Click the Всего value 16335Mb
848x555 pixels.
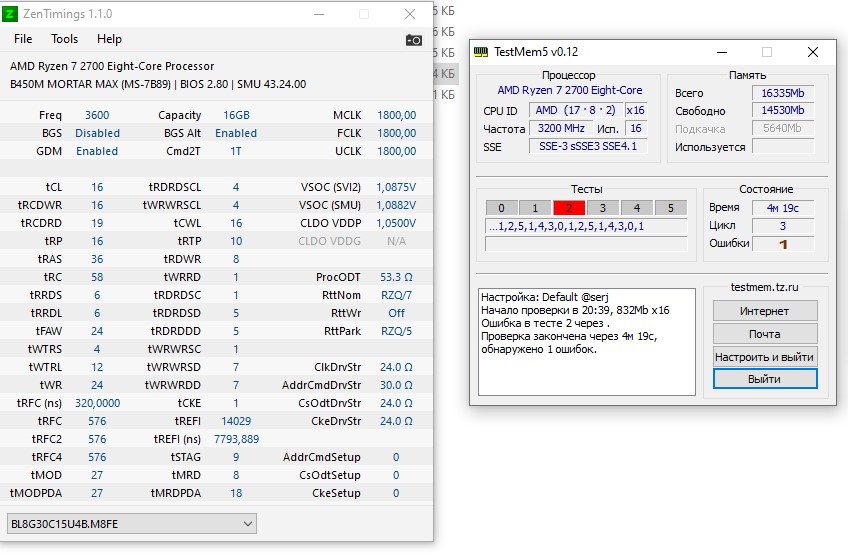783,93
